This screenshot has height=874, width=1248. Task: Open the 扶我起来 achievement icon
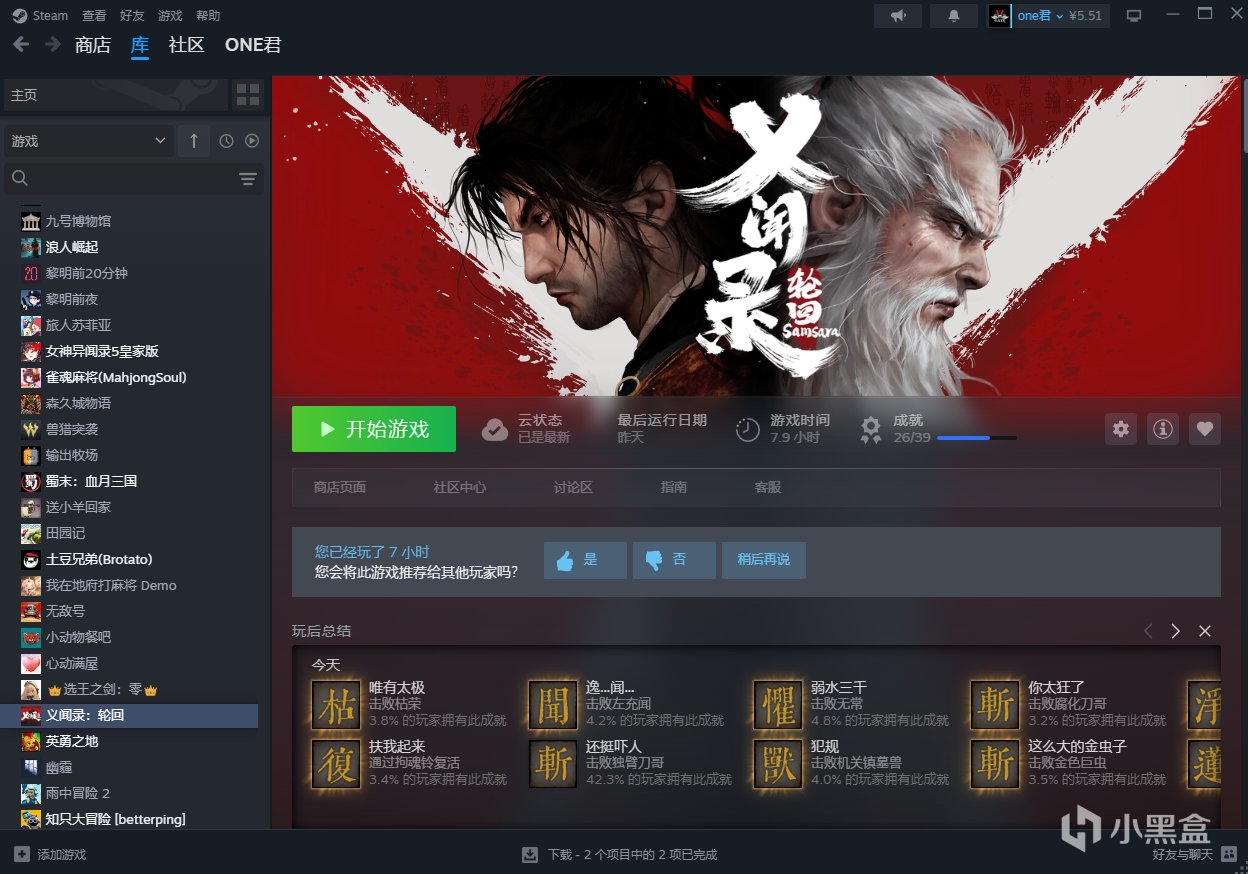coord(336,765)
